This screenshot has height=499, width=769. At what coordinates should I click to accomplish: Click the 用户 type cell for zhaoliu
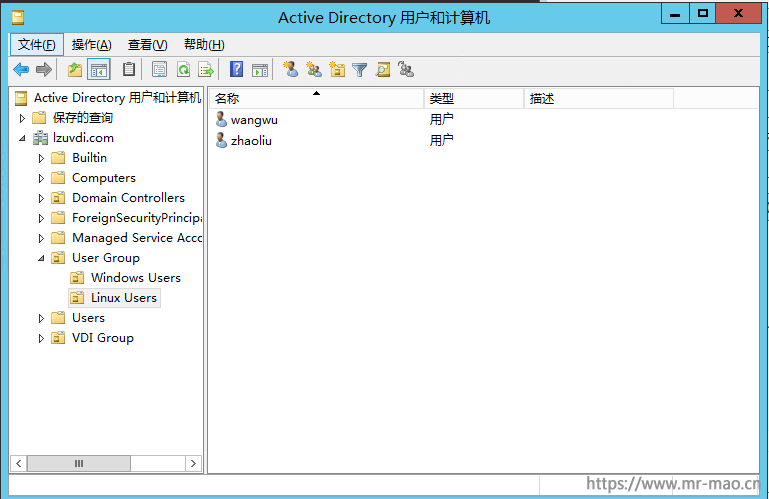point(441,140)
